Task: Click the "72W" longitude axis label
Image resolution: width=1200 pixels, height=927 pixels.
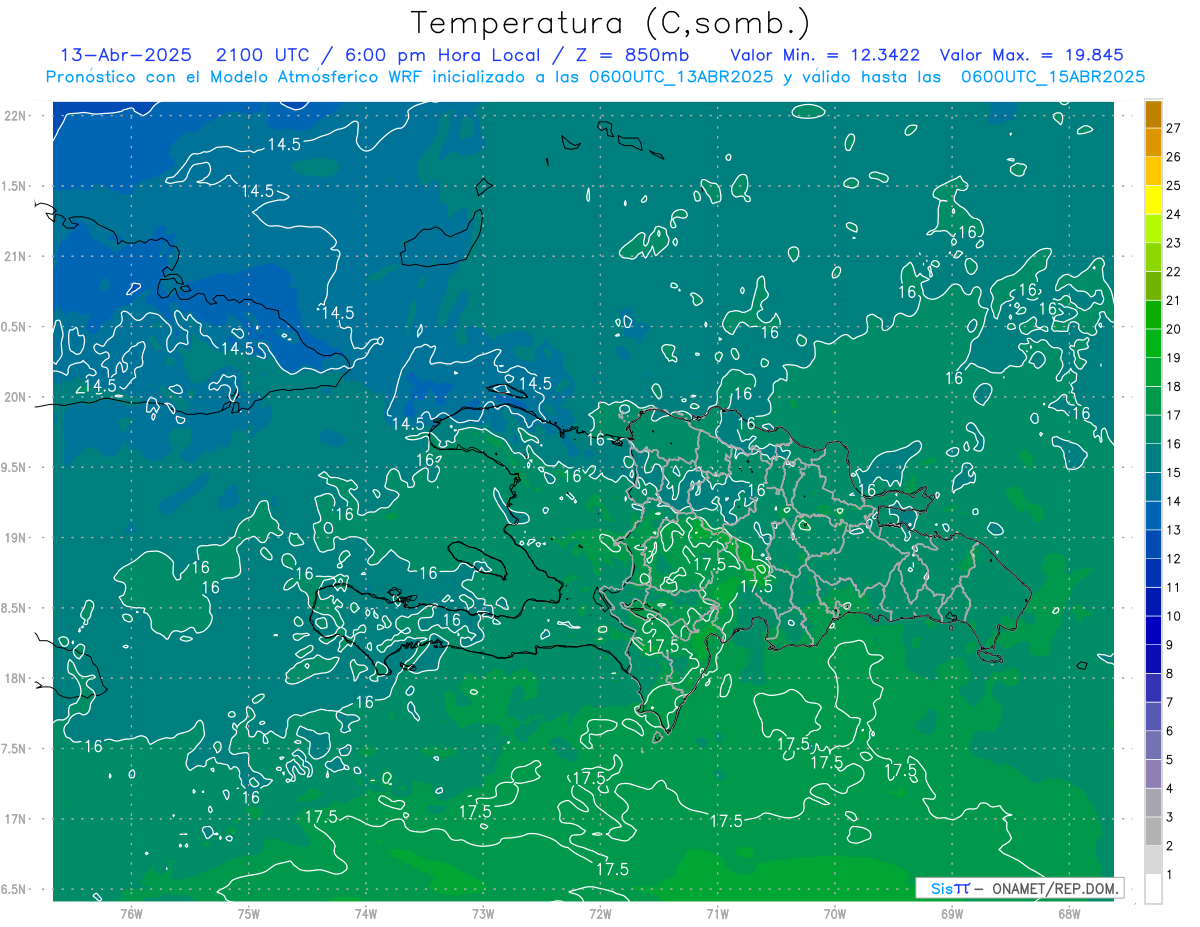Action: (x=600, y=913)
